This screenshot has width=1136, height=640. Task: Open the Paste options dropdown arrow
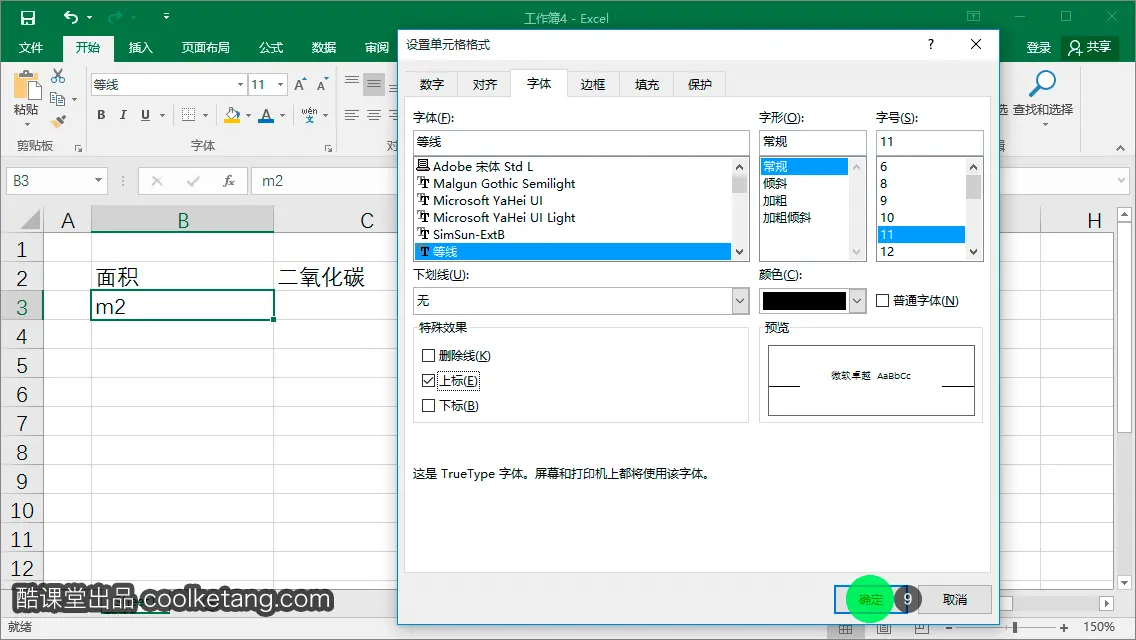tap(27, 125)
